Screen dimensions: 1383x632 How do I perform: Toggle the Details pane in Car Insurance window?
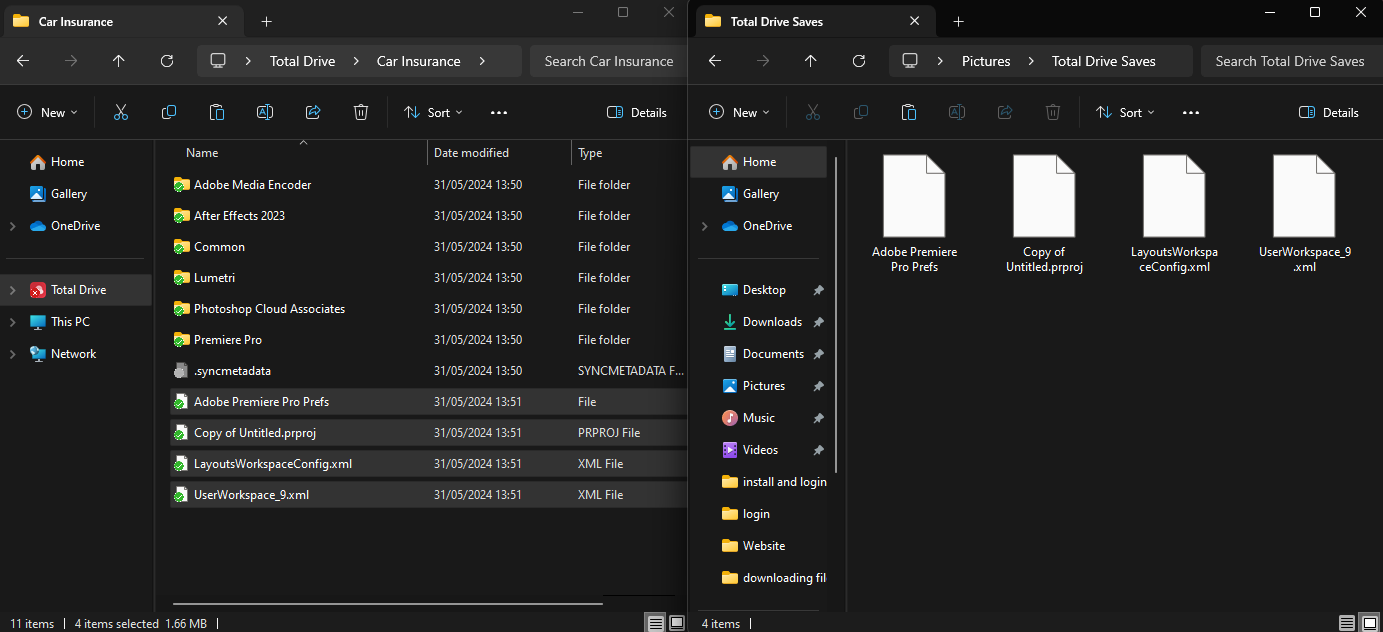[x=637, y=113]
